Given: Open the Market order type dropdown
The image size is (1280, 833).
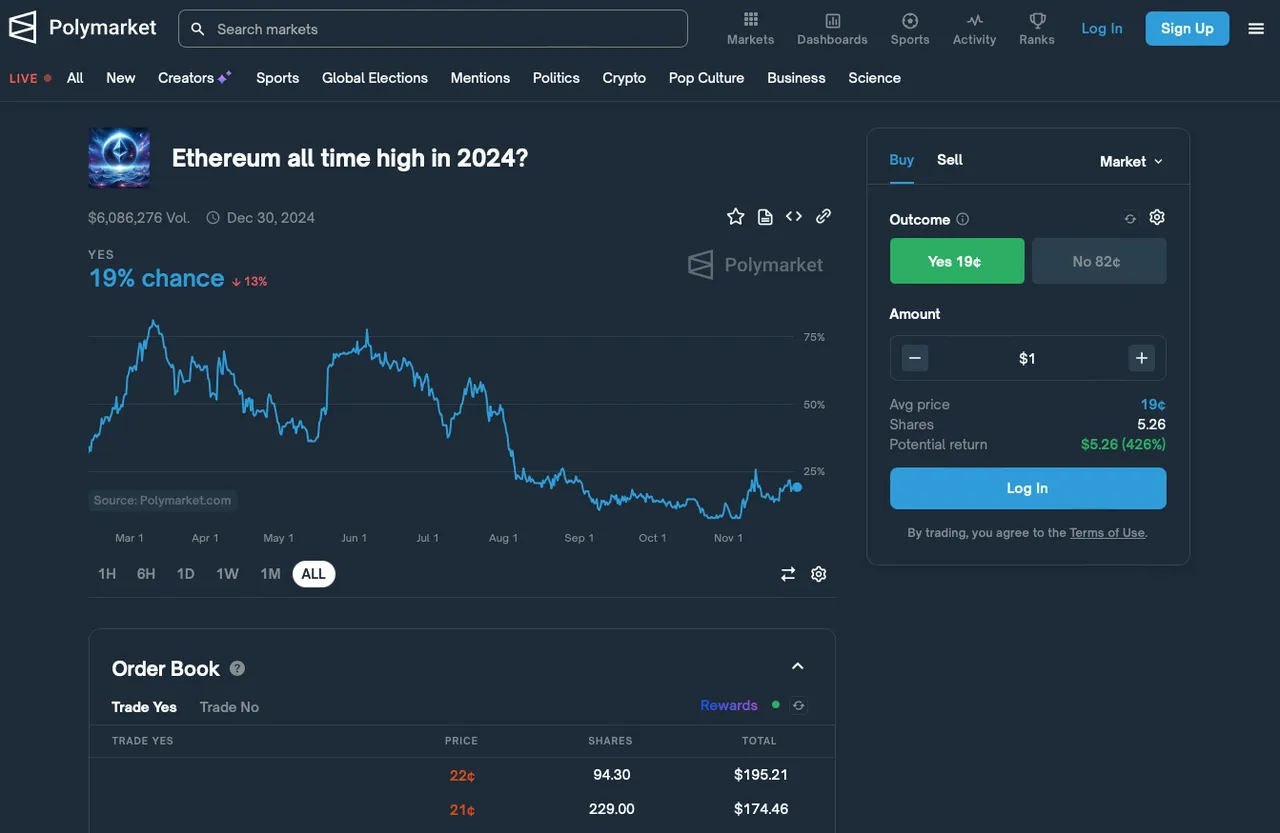Looking at the screenshot, I should [1131, 161].
